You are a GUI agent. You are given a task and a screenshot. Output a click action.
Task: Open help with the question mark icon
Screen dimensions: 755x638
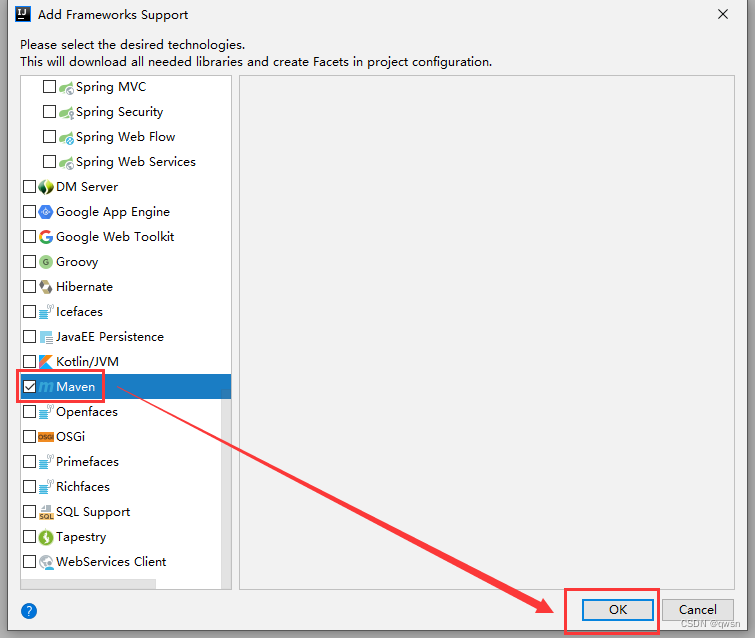point(29,611)
